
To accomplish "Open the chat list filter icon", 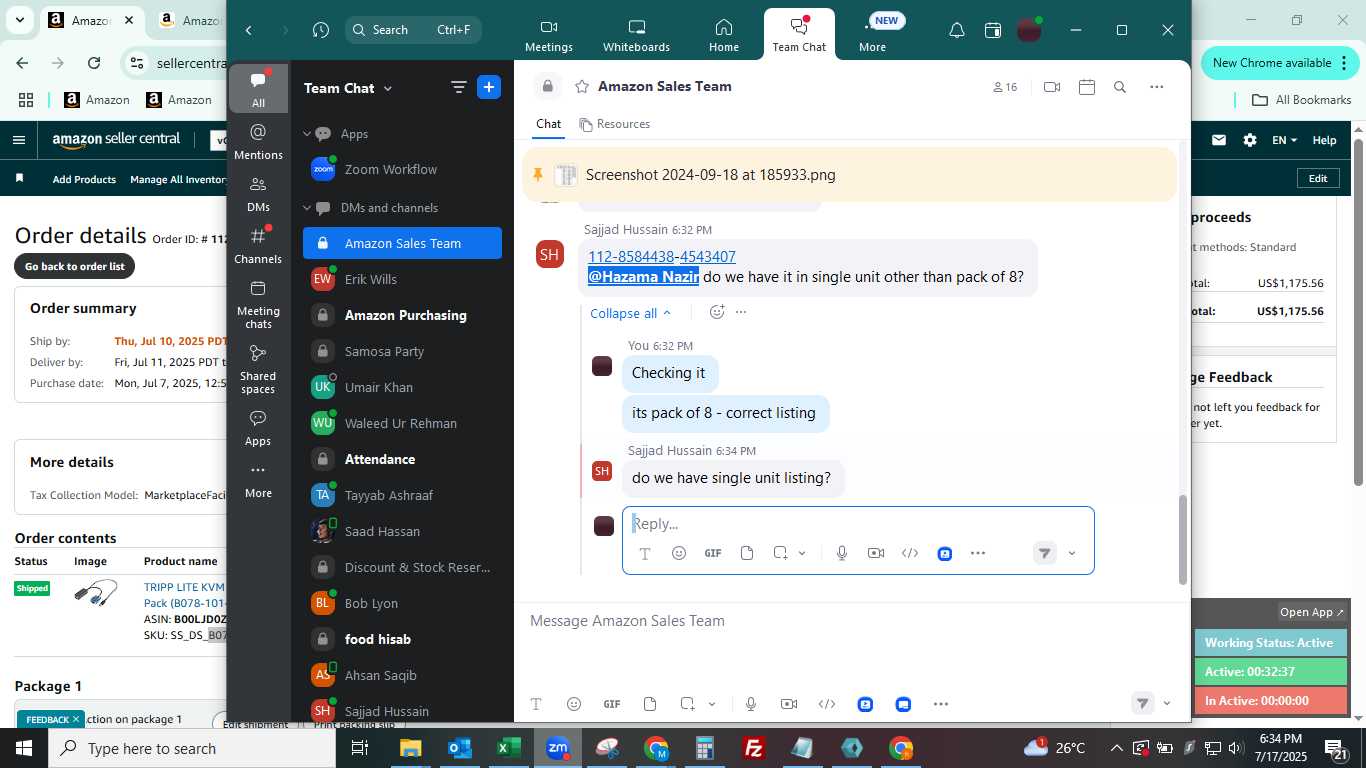I will click(459, 87).
